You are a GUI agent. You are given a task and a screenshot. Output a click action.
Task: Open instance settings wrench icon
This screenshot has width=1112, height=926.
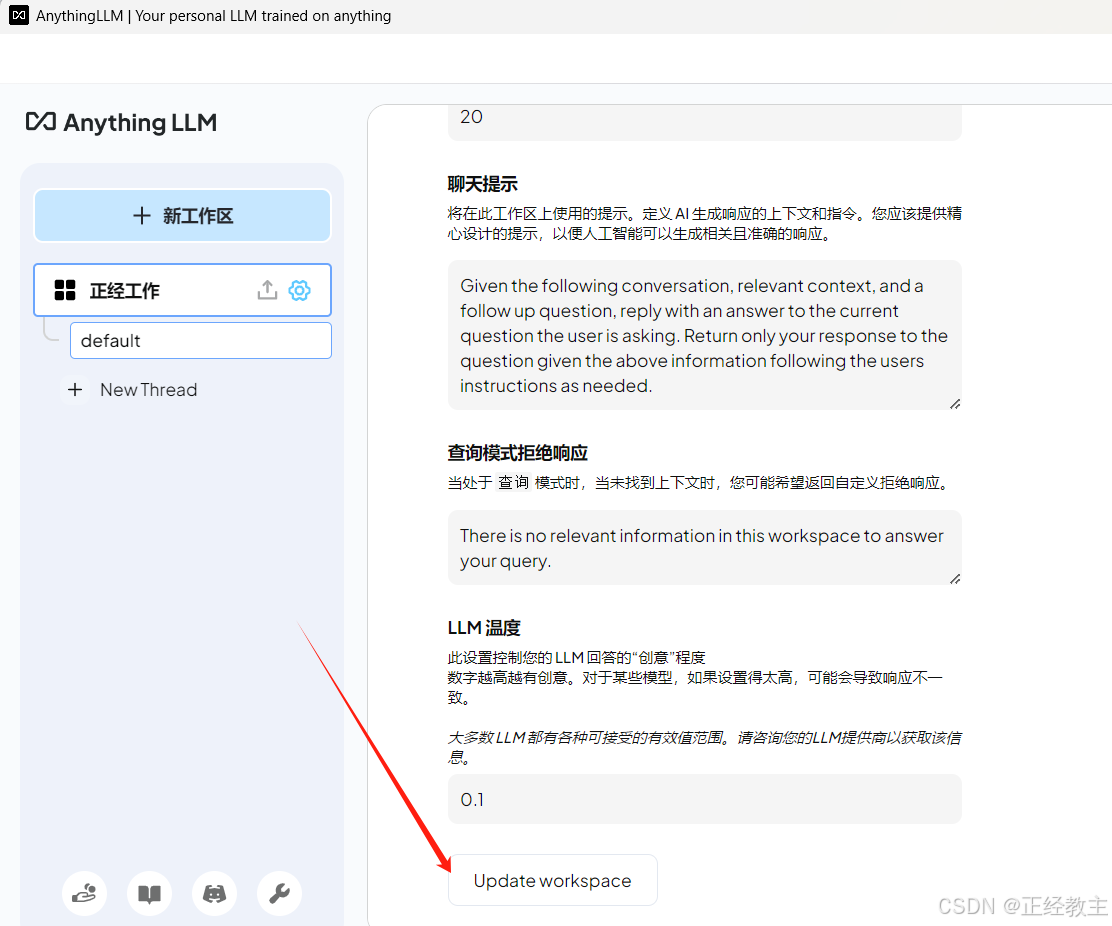click(279, 893)
